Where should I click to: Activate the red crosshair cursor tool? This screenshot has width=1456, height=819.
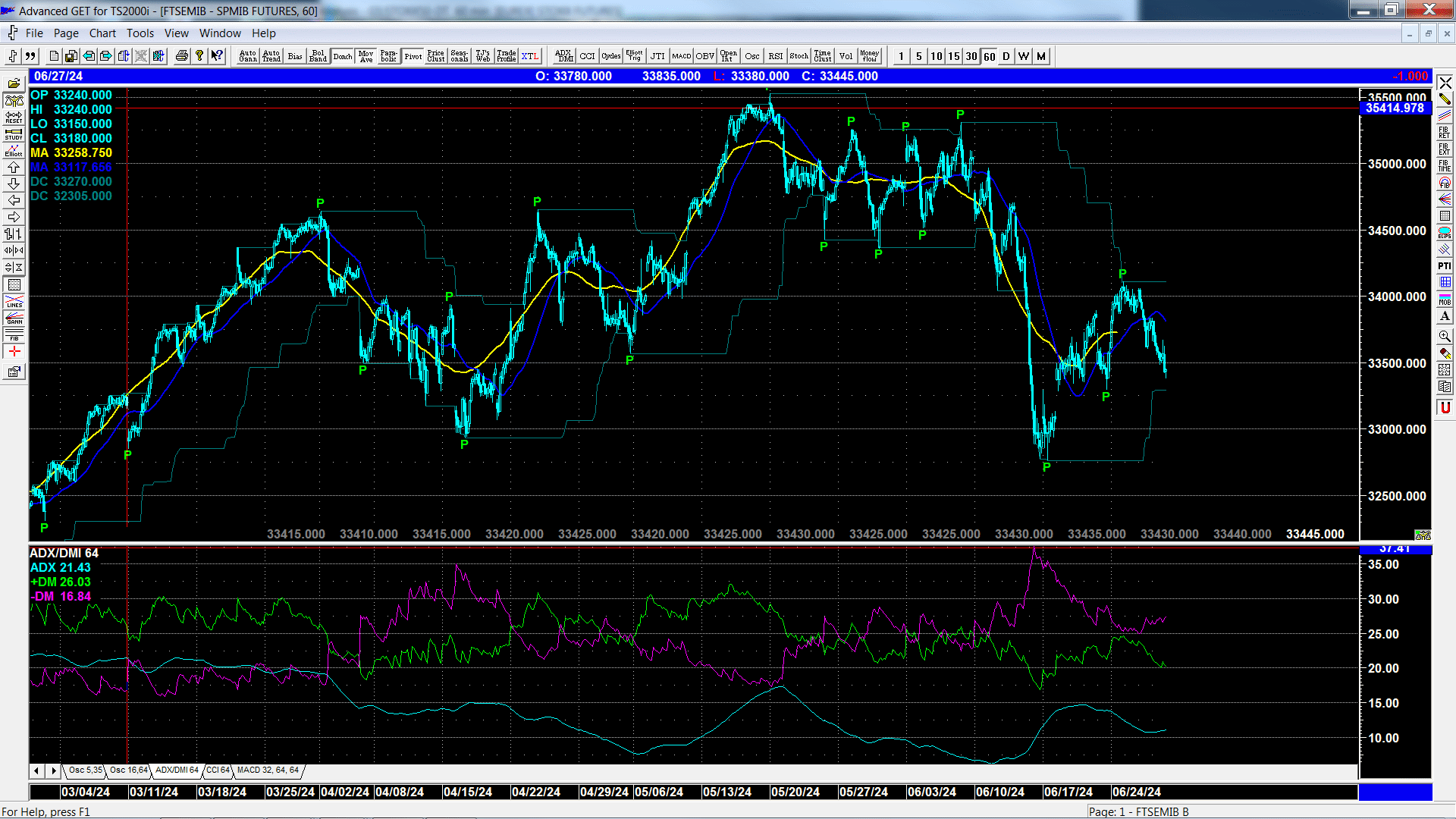click(x=14, y=351)
